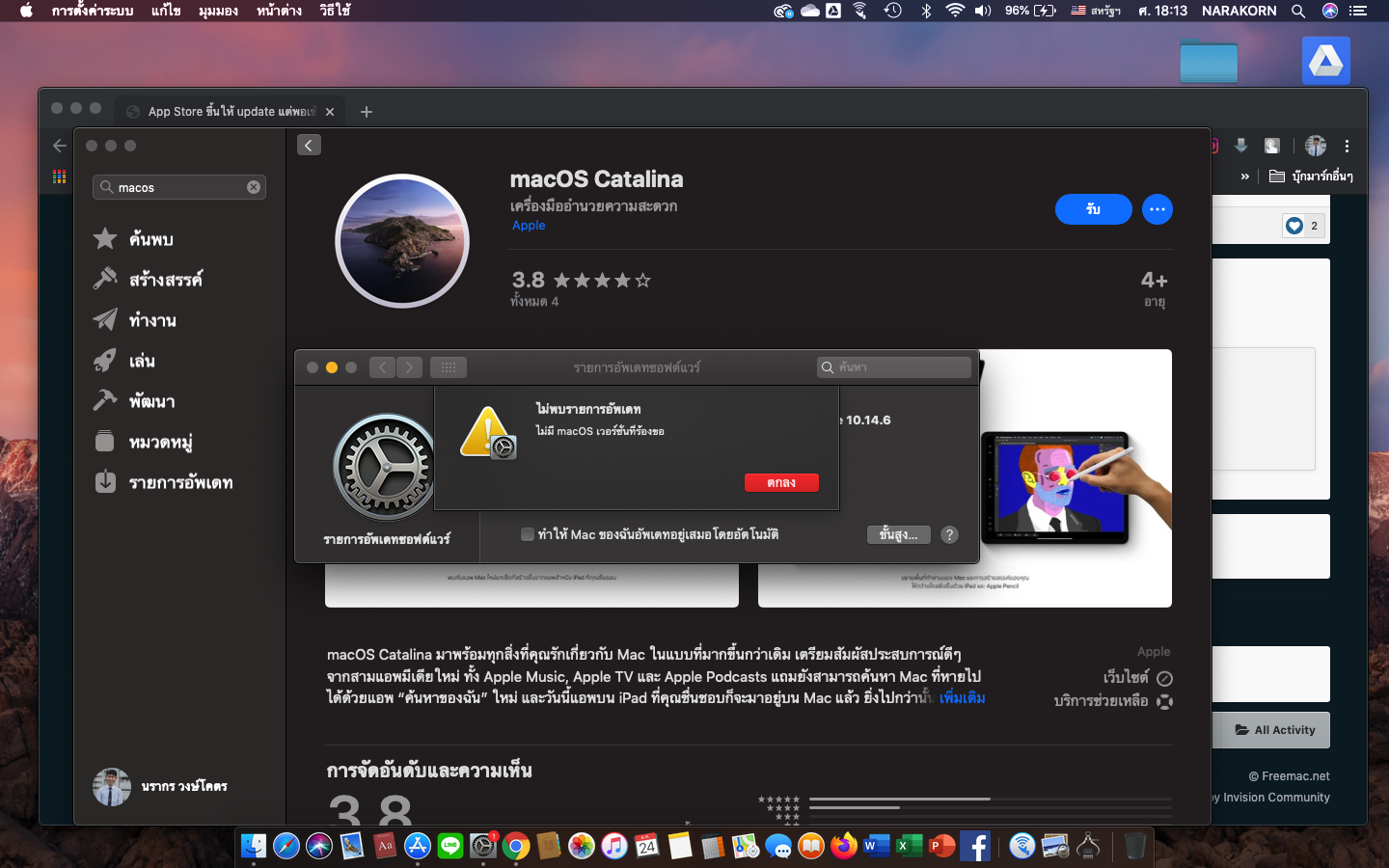
Task: Open the blue more options ellipsis button
Action: 1157,209
